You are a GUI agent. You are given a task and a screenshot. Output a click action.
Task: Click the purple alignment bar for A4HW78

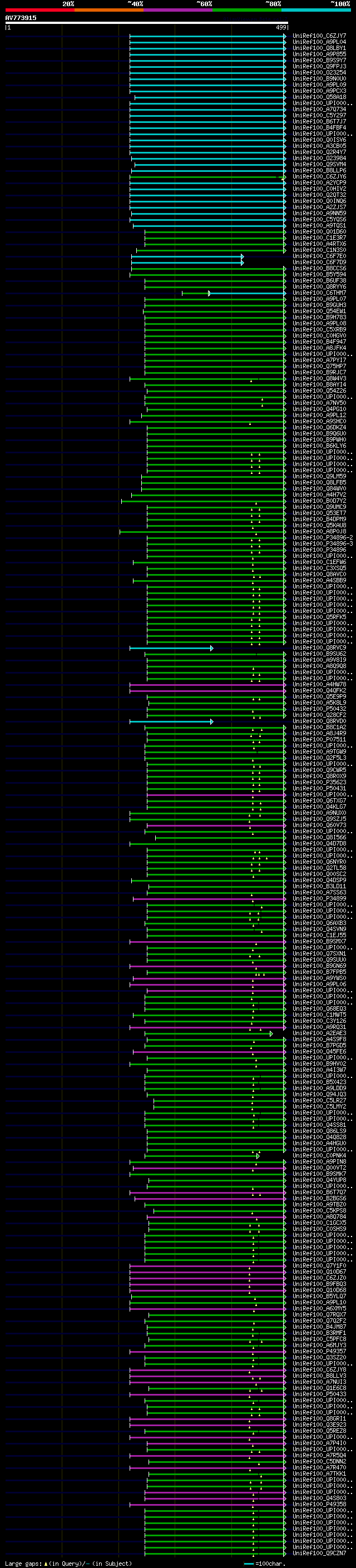[x=207, y=684]
